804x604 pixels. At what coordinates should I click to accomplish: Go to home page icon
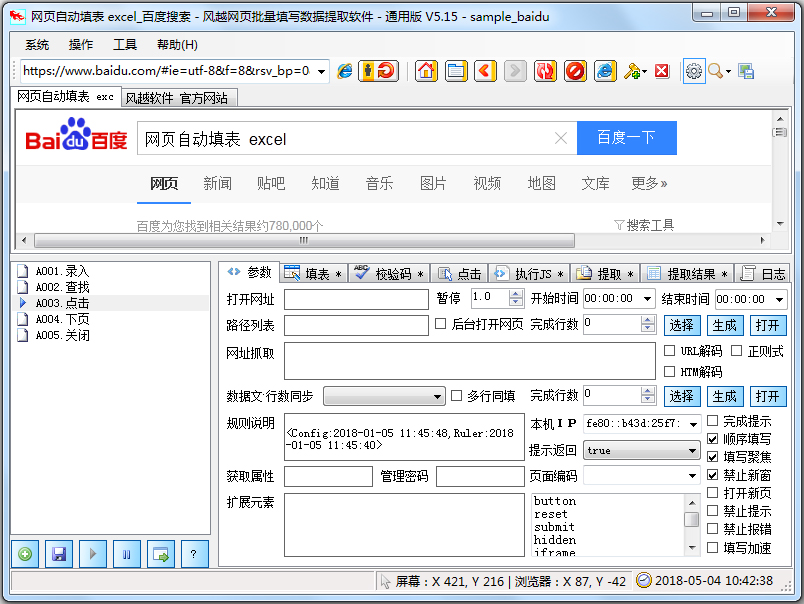coord(426,71)
